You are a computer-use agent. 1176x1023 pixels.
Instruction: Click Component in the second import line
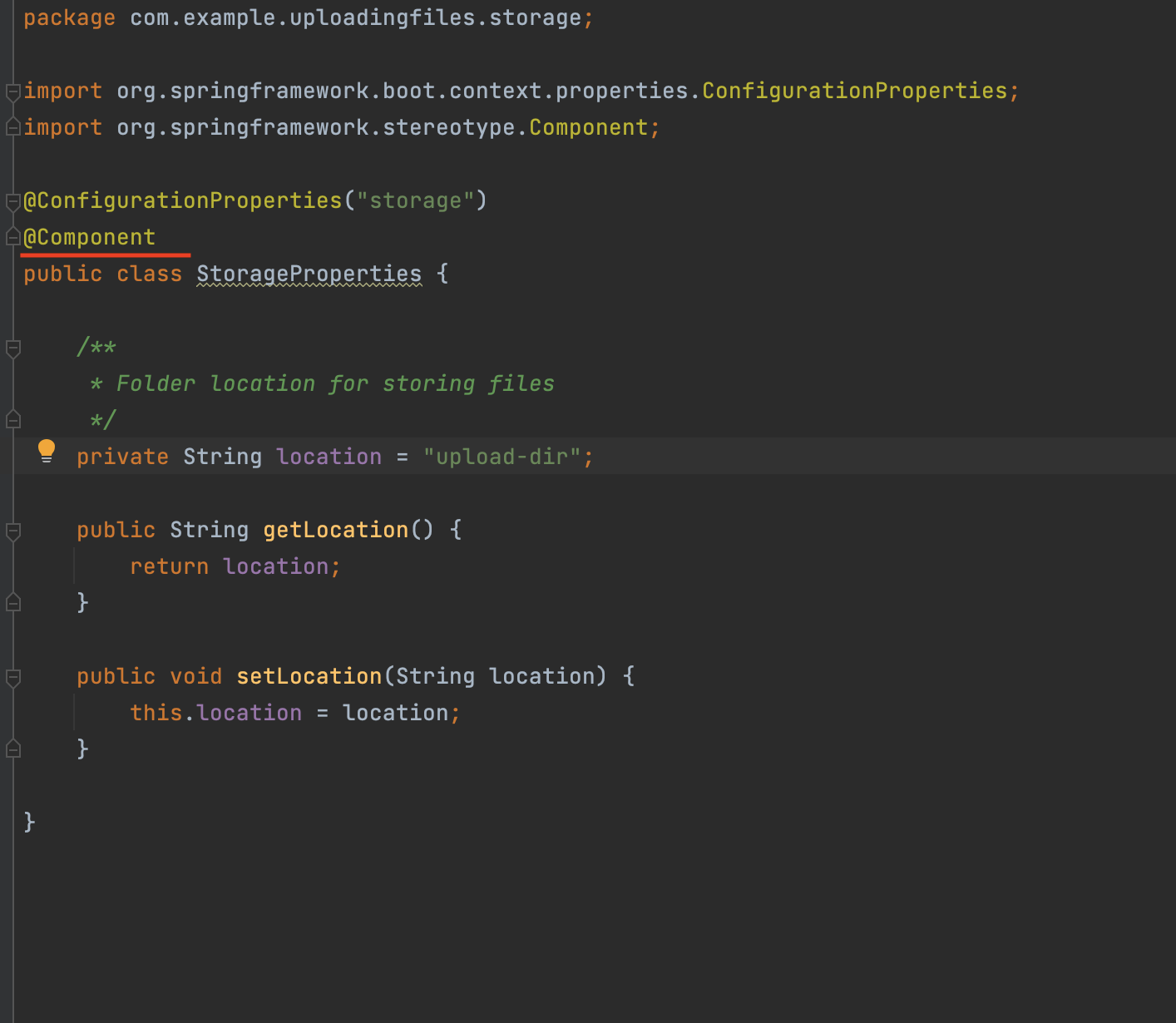589,127
